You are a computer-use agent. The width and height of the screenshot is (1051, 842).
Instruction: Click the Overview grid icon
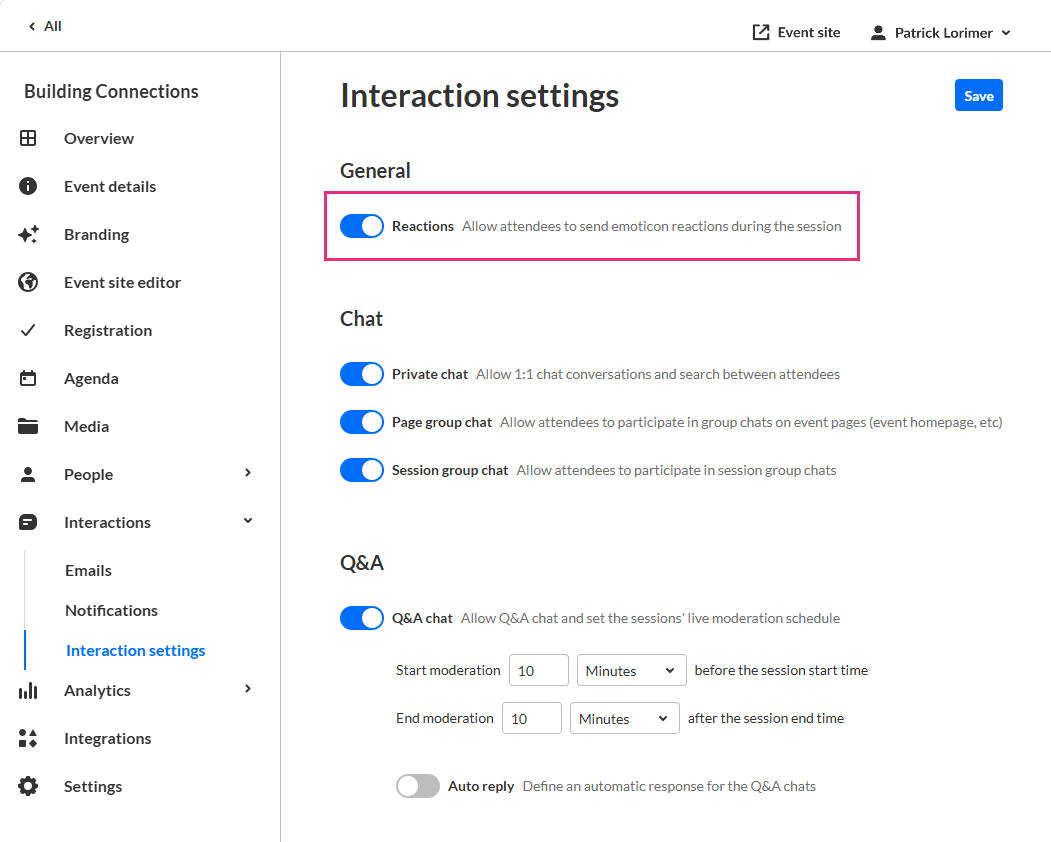28,138
